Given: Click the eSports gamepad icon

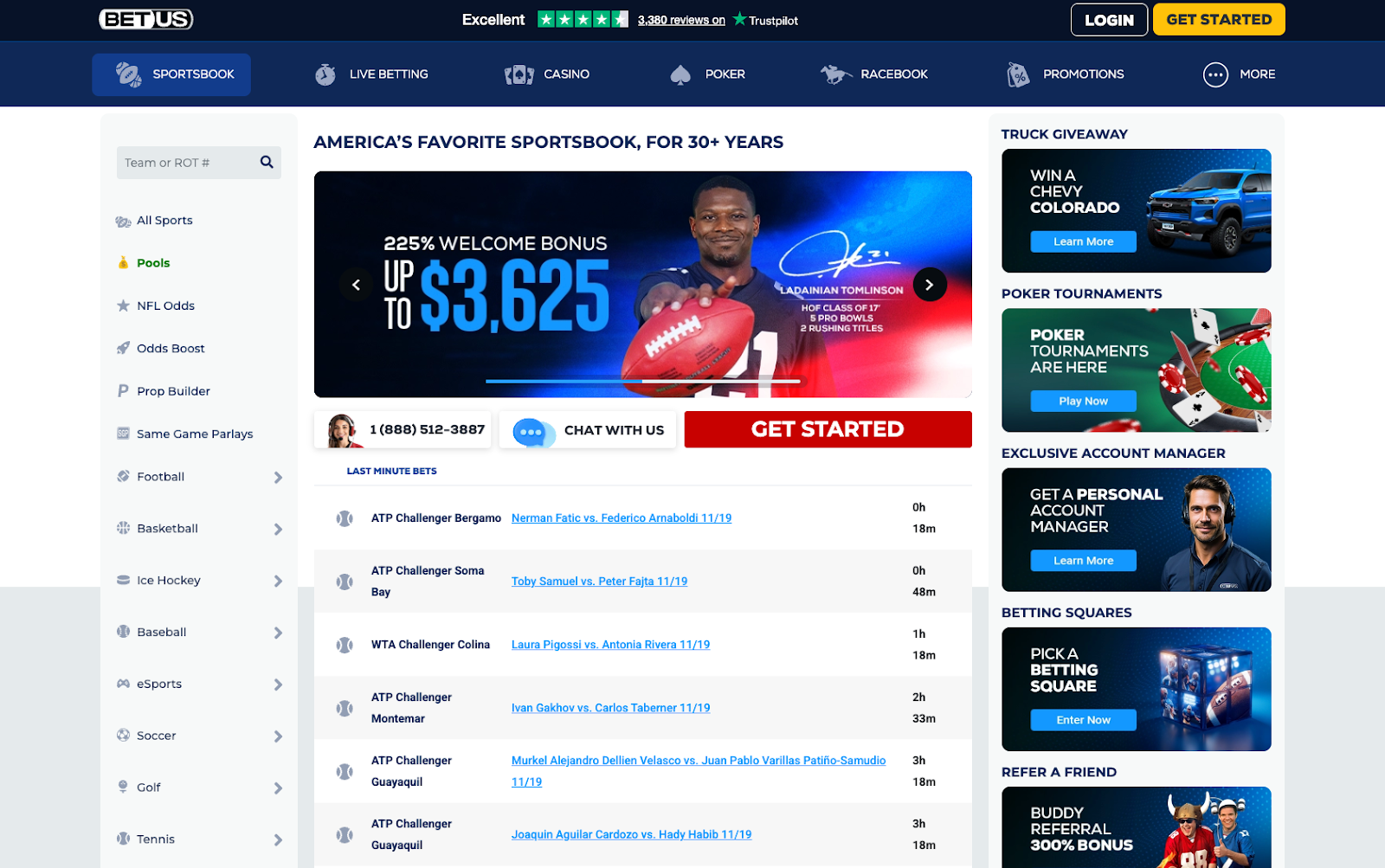Looking at the screenshot, I should point(123,684).
